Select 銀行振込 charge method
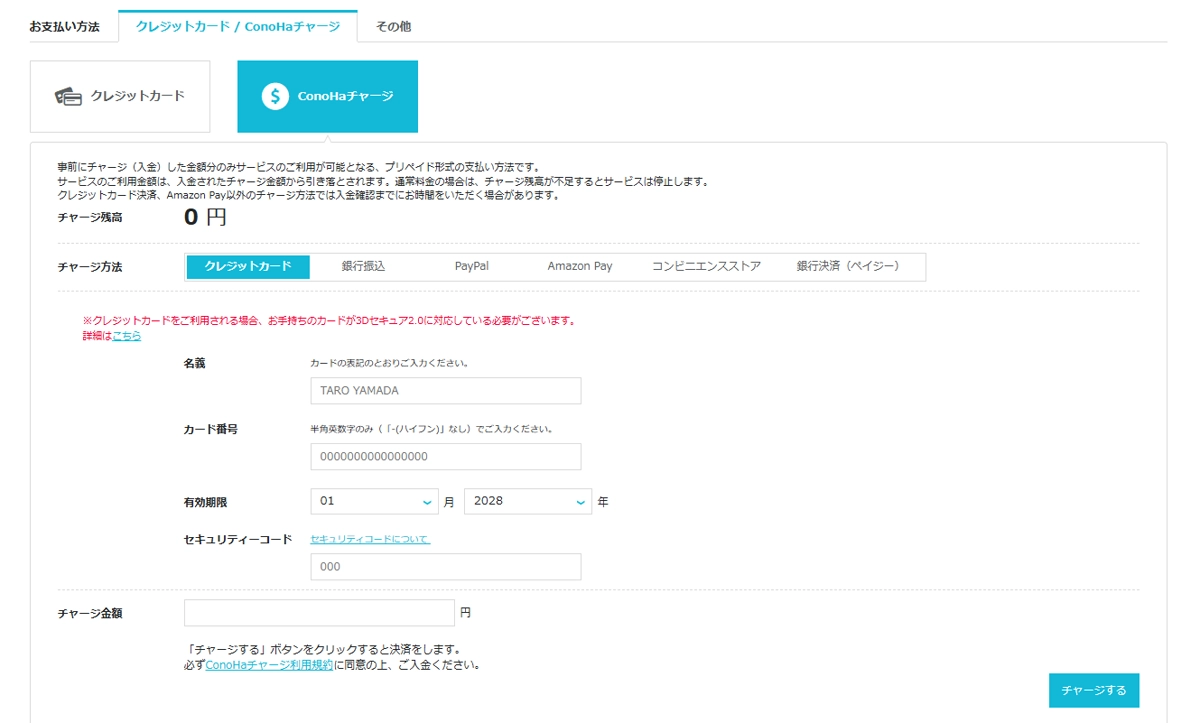 [363, 267]
